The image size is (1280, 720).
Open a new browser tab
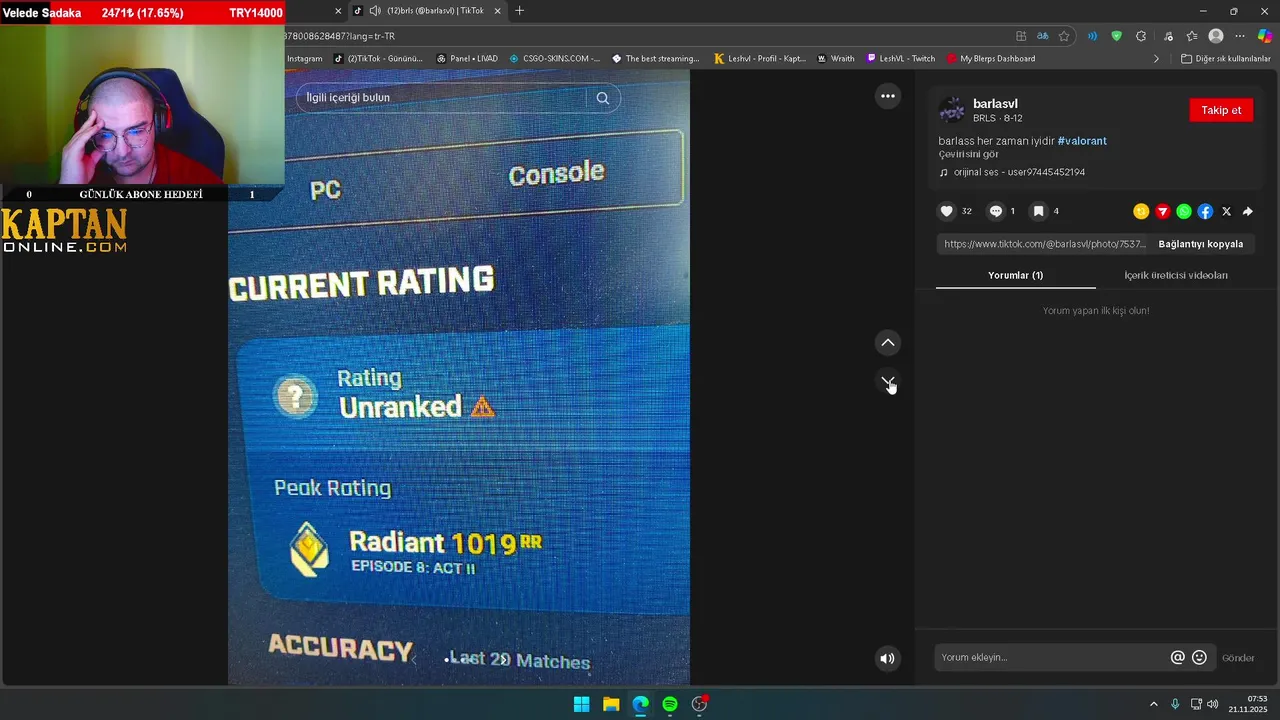[x=519, y=11]
